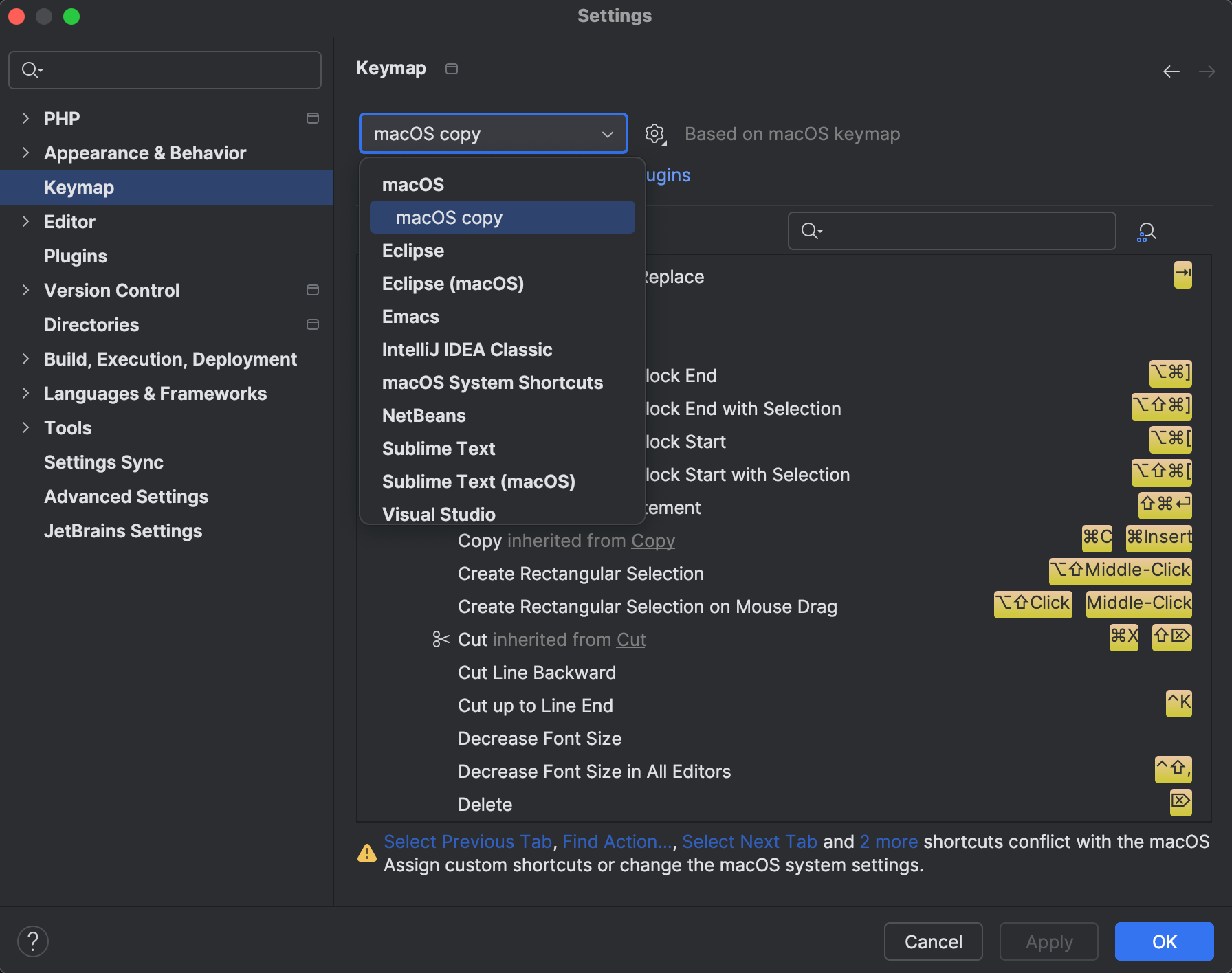Click the Select Previous Tab conflict link
The width and height of the screenshot is (1232, 973).
tap(468, 841)
